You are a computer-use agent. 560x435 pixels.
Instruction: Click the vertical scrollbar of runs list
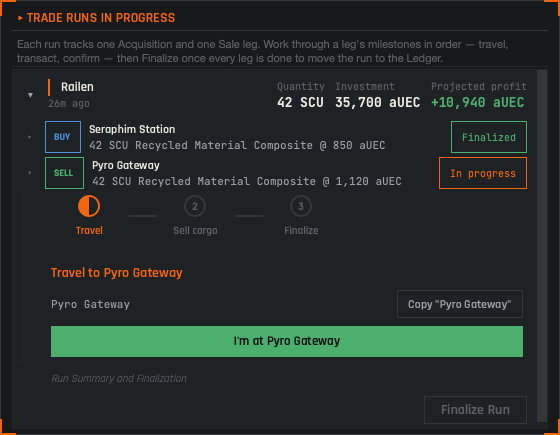542,246
